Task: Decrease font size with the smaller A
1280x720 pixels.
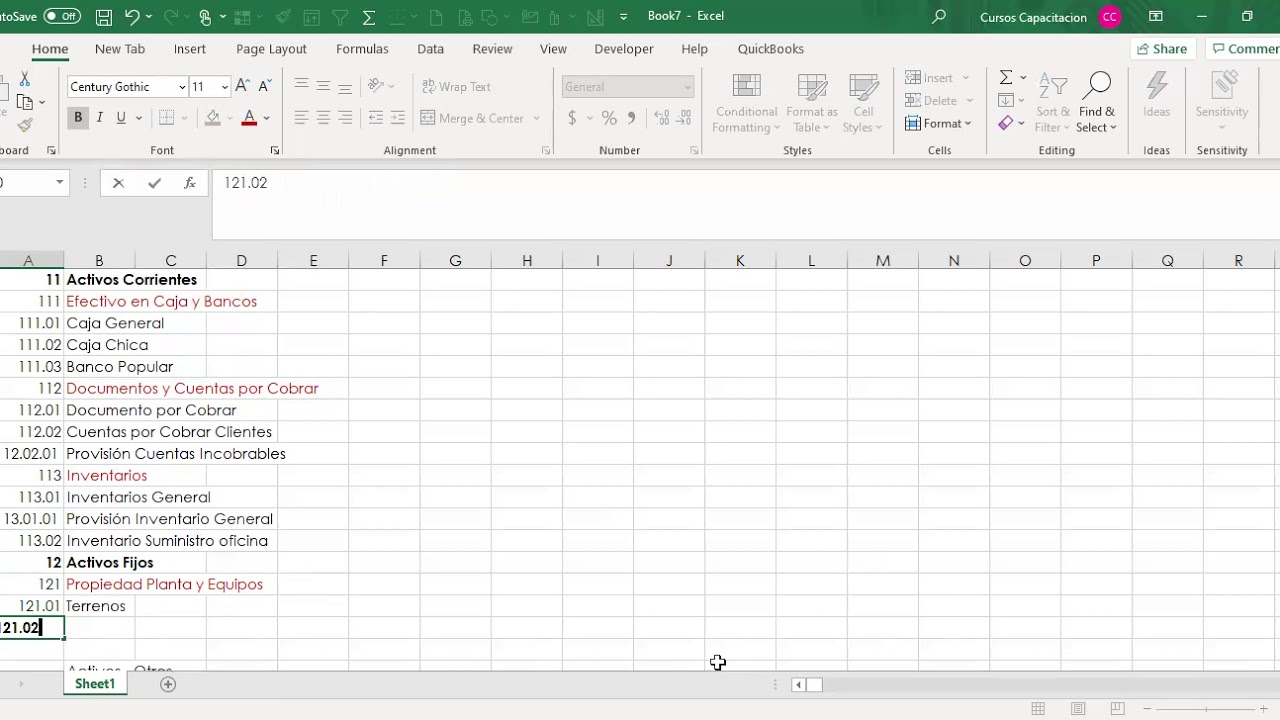Action: click(265, 87)
